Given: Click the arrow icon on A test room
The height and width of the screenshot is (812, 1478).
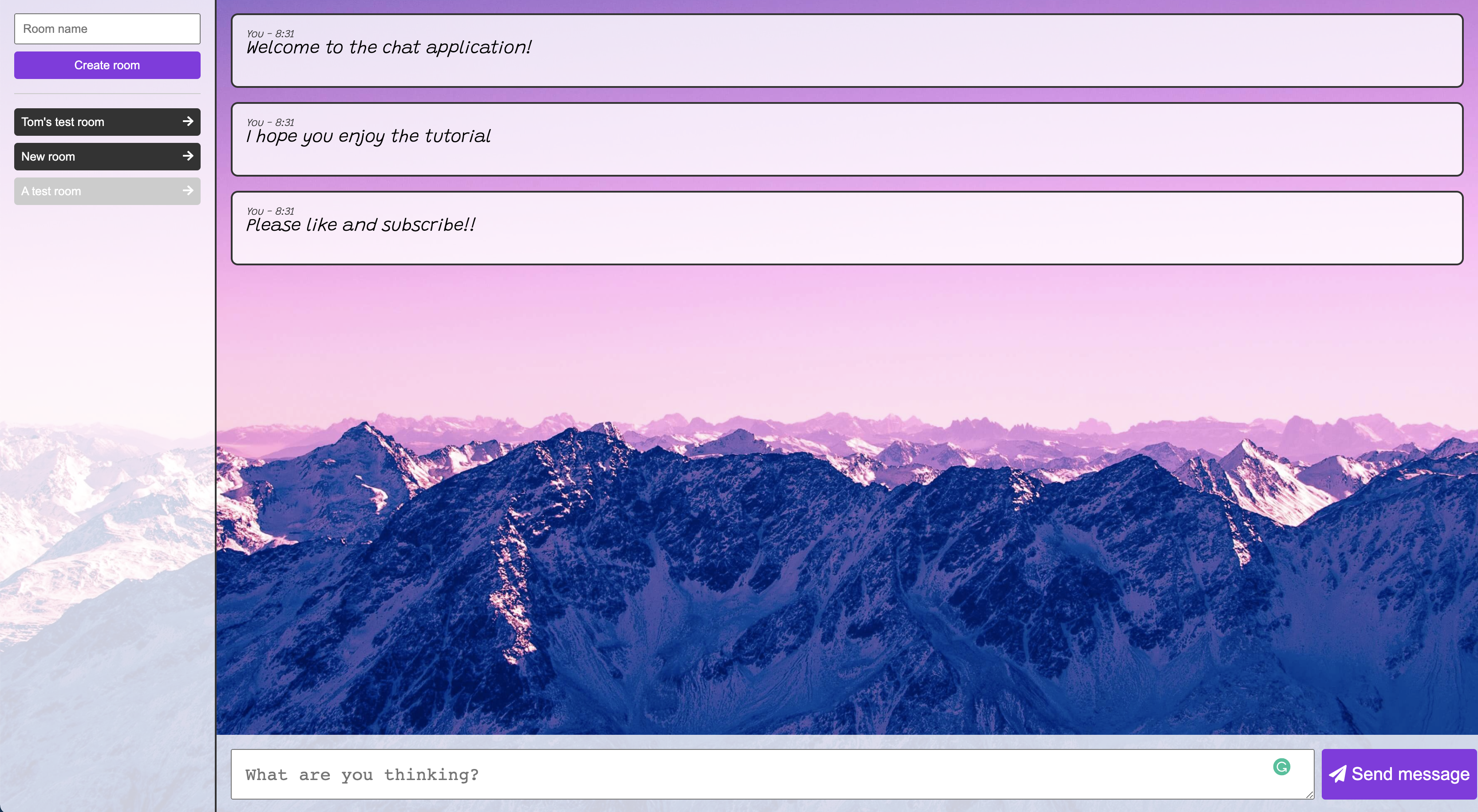Looking at the screenshot, I should tap(188, 190).
